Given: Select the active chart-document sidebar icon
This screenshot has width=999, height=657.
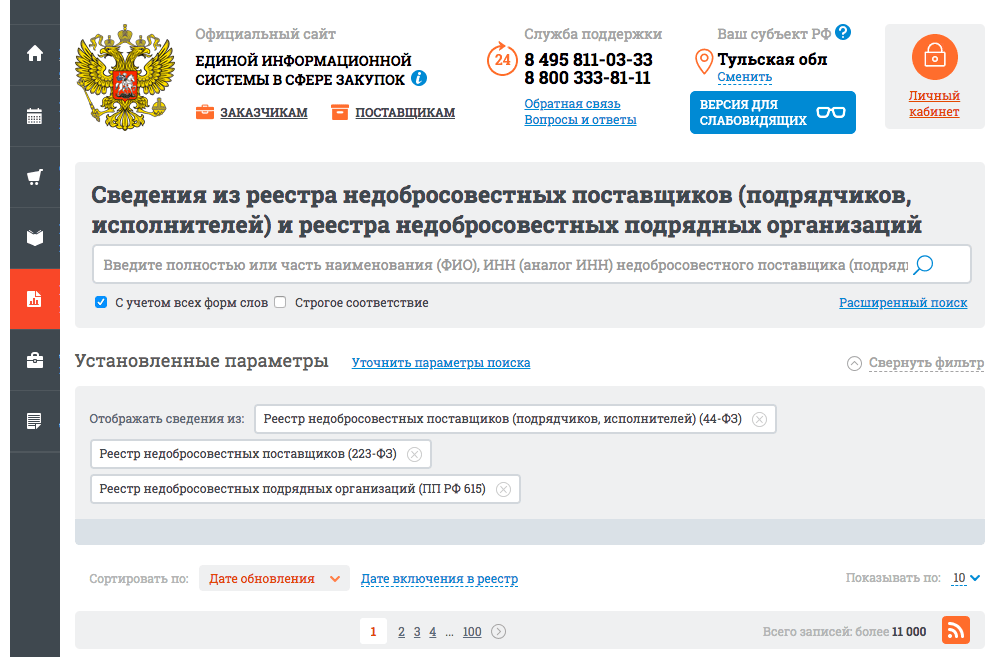Looking at the screenshot, I should pos(35,299).
